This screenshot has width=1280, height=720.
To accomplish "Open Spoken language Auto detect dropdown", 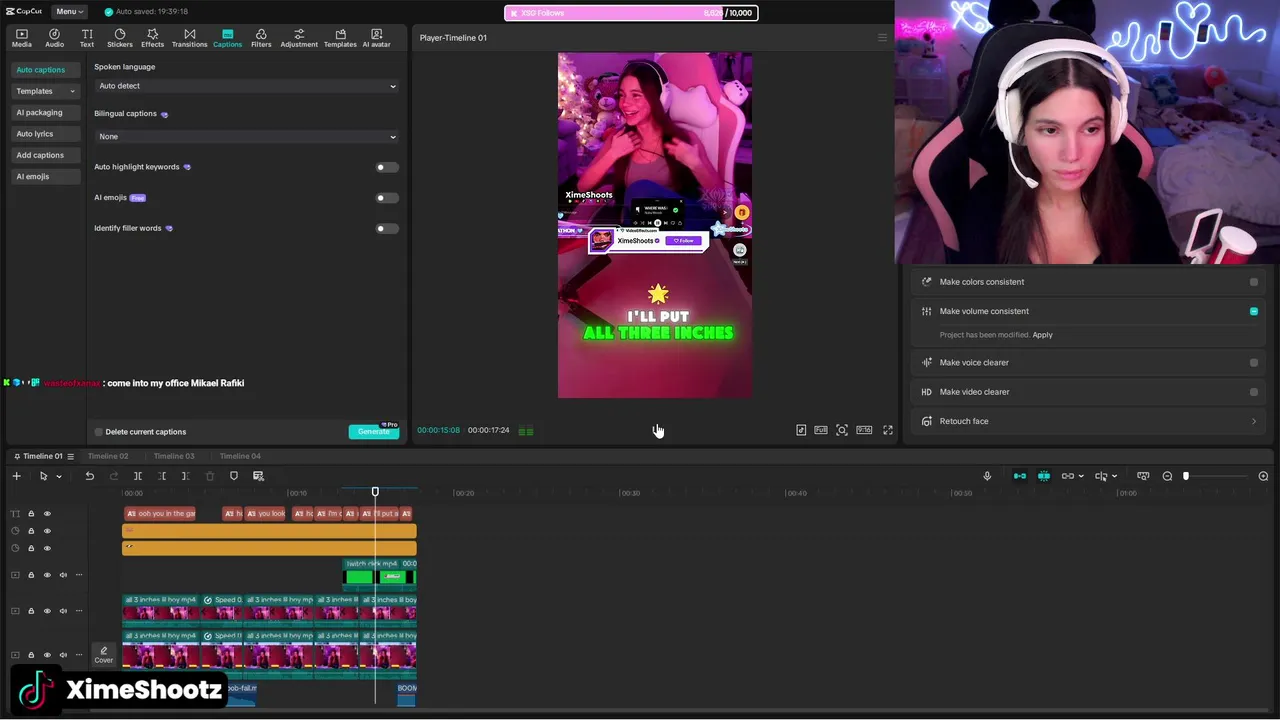I will click(247, 86).
